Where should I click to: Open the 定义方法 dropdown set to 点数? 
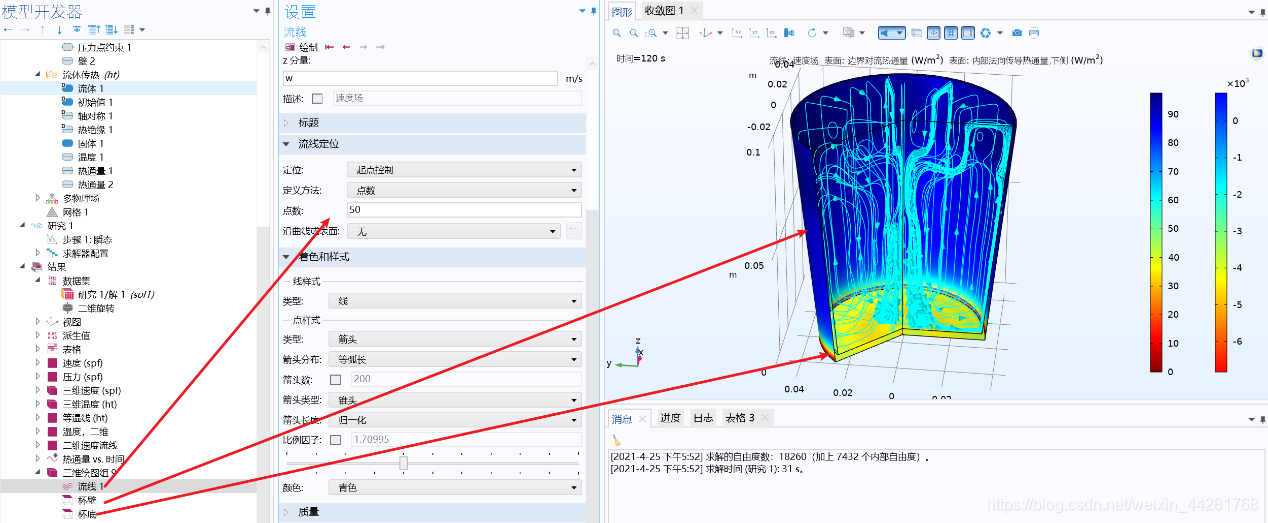(x=464, y=190)
